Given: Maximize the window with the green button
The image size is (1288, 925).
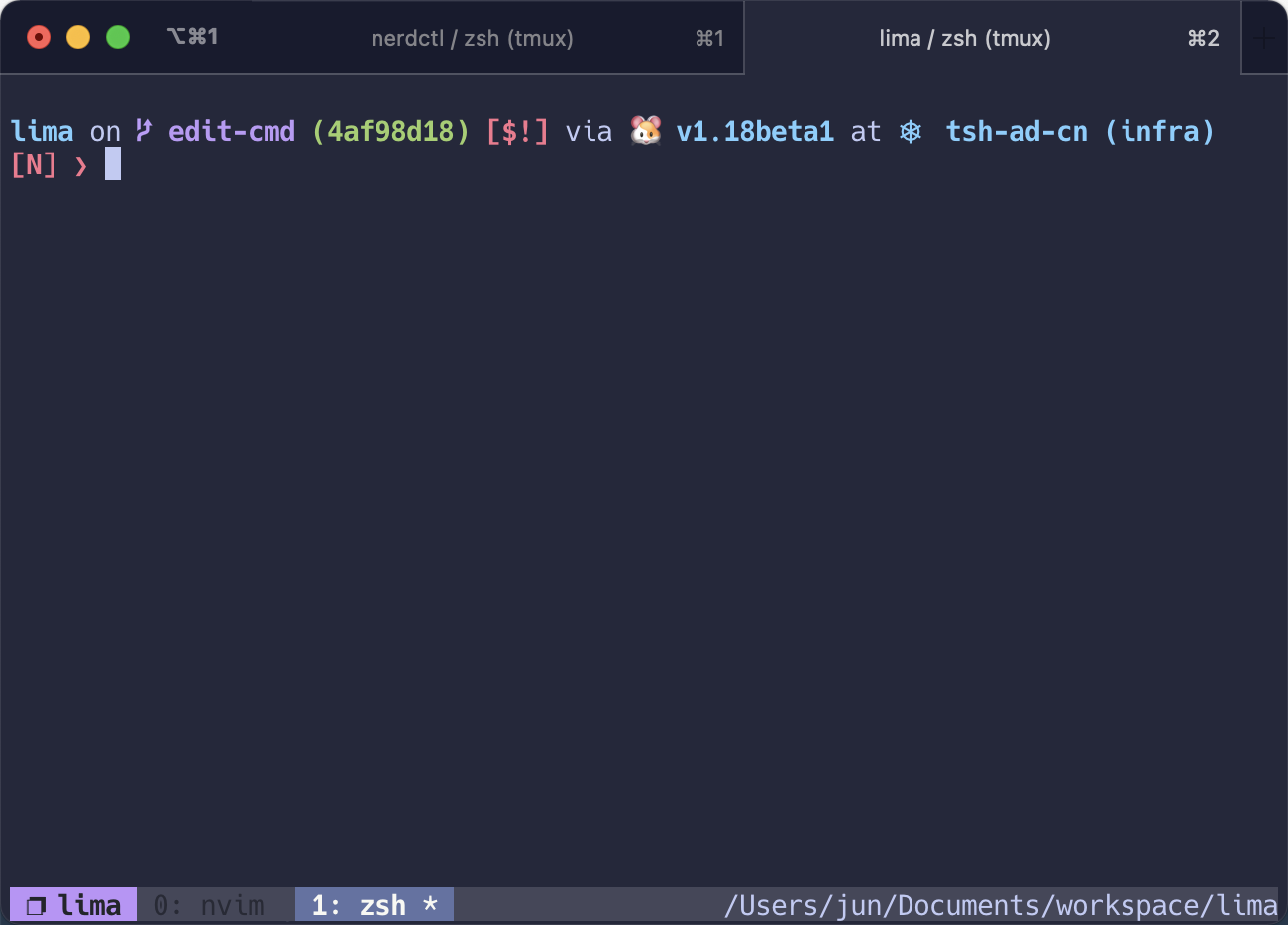Looking at the screenshot, I should [x=118, y=37].
